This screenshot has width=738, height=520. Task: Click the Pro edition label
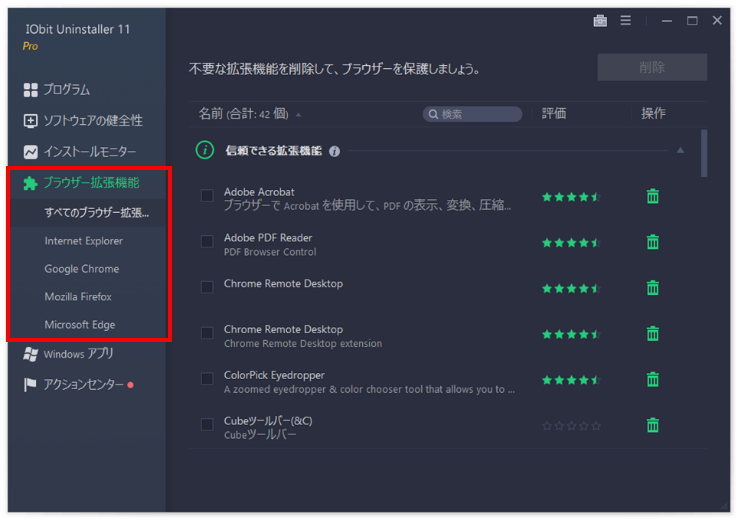coord(30,46)
